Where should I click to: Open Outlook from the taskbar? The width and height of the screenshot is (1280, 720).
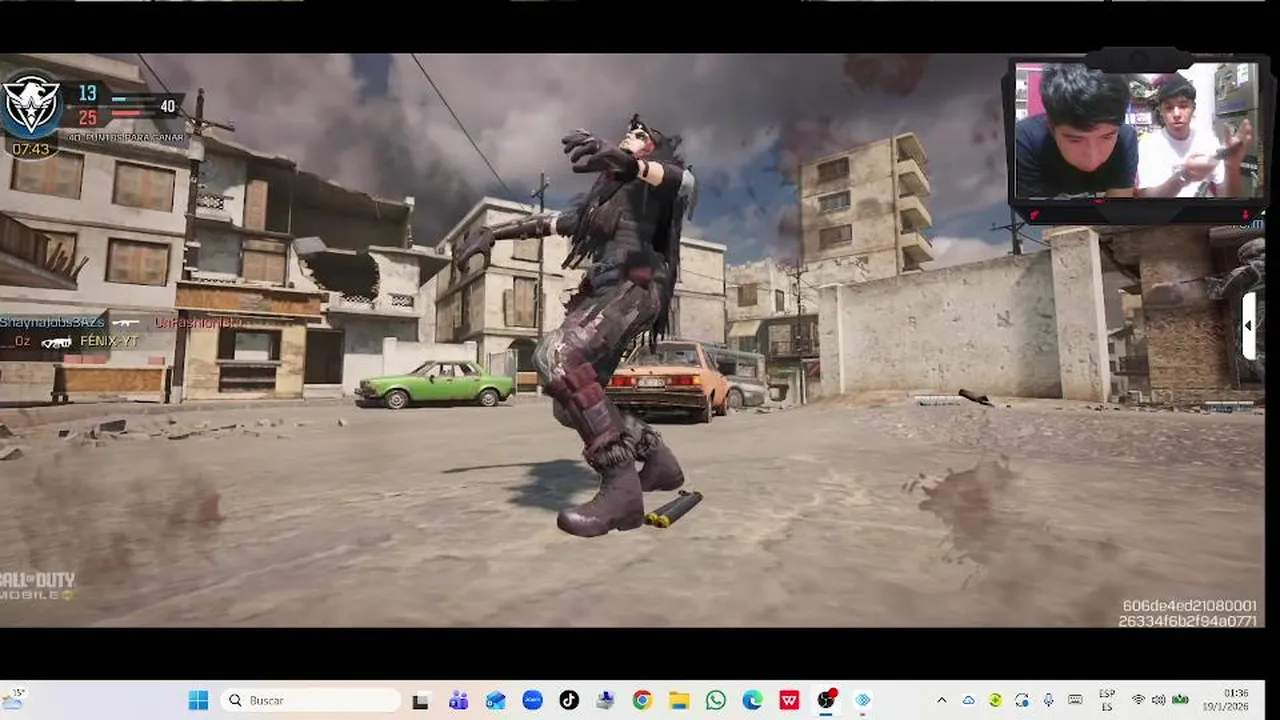[x=495, y=700]
